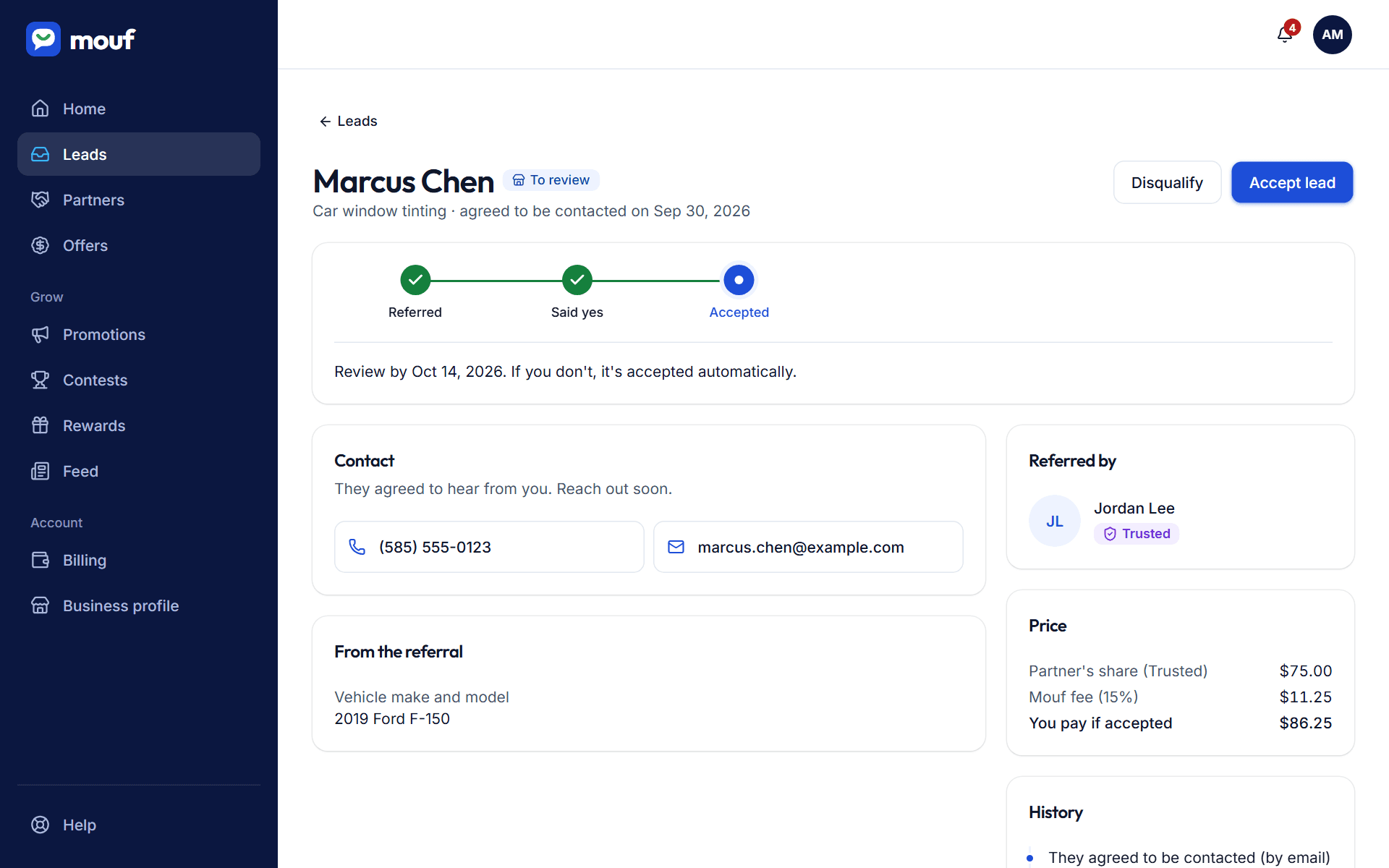Click the 2019 Ford F-150 value
1389x868 pixels.
pyautogui.click(x=392, y=718)
